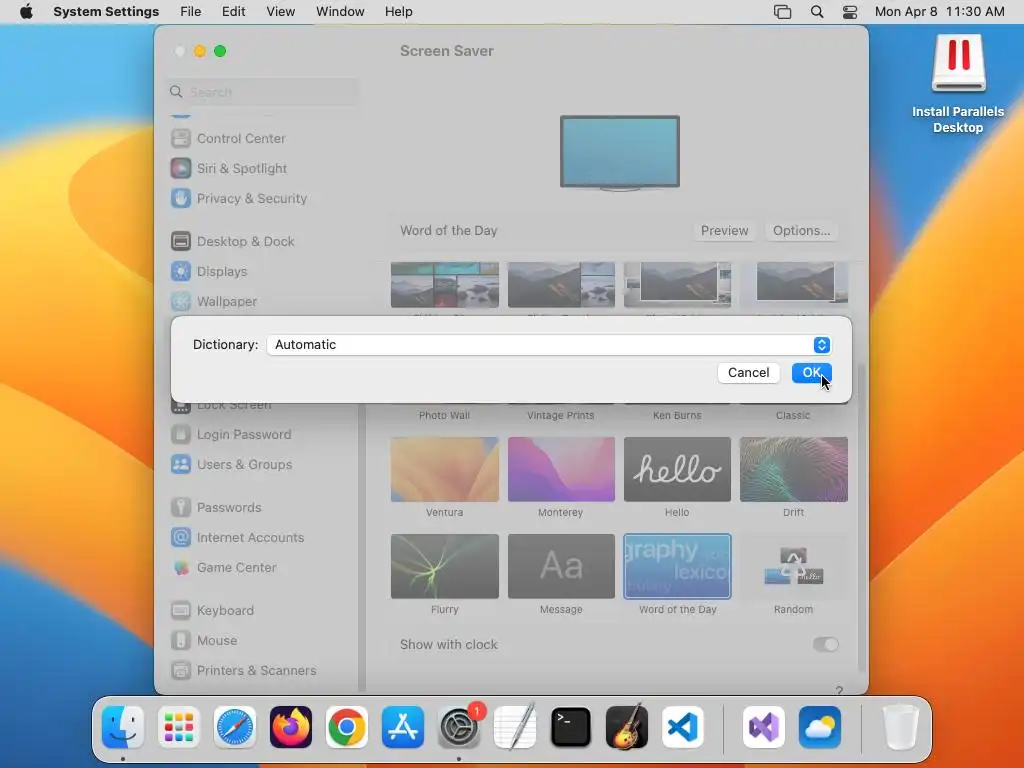Viewport: 1024px width, 768px height.
Task: Select the Random screen saver thumbnail
Action: click(x=793, y=566)
